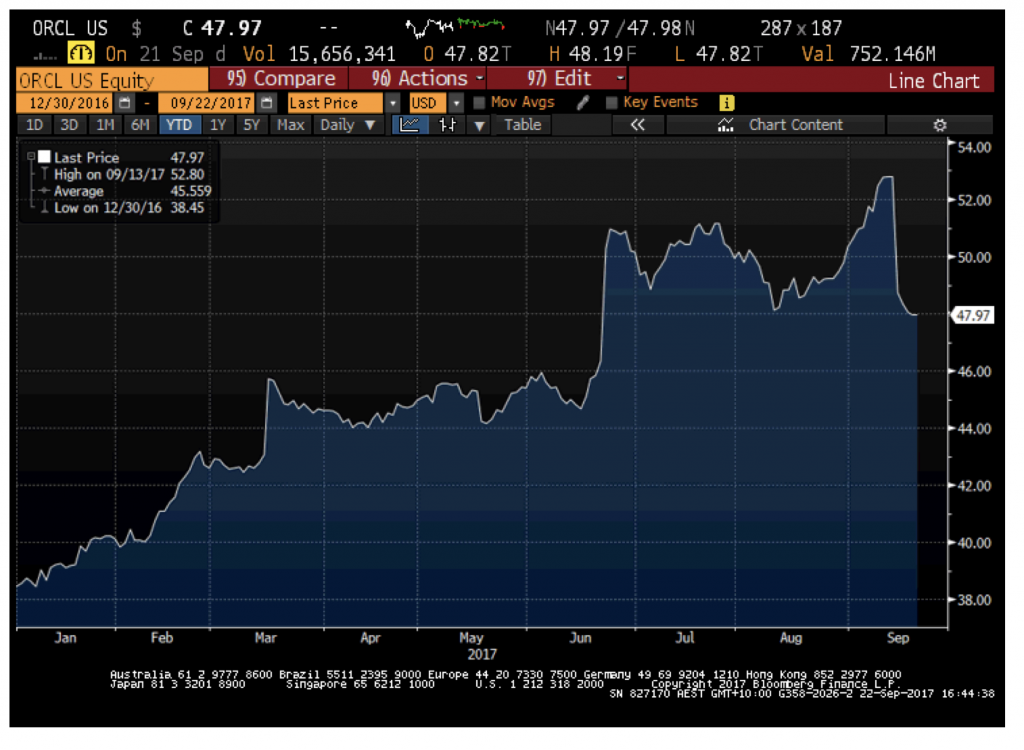Switch to the 5Y range tab
Viewport: 1024px width, 750px height.
pyautogui.click(x=251, y=125)
